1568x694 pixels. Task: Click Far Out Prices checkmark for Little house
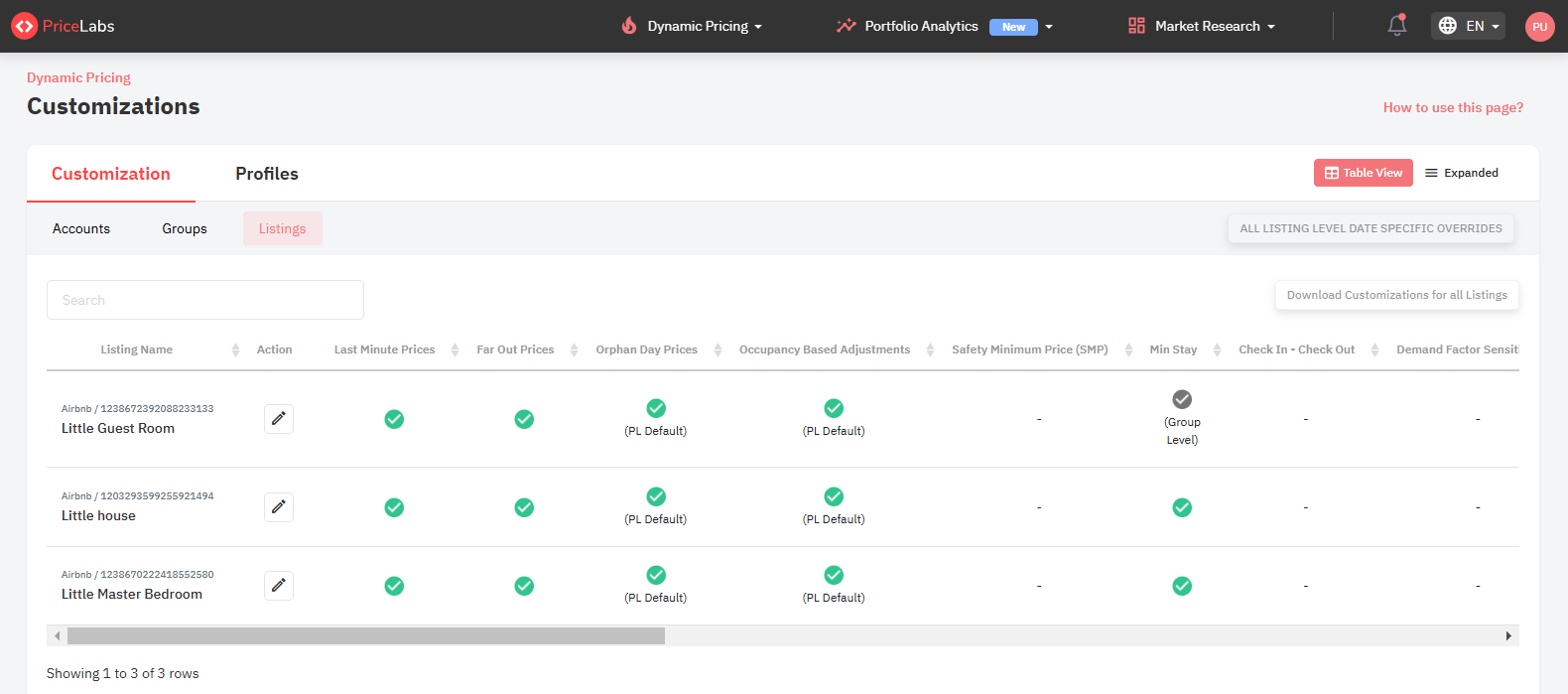524,507
